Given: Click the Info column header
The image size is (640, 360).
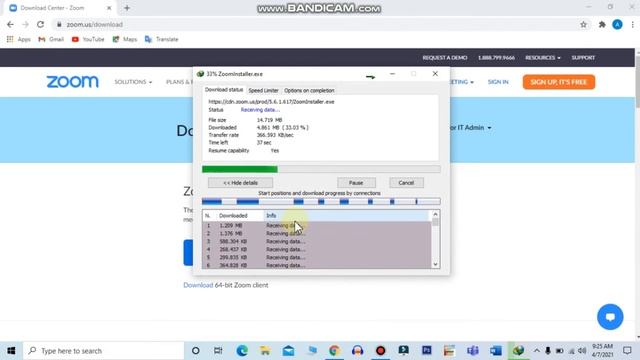Looking at the screenshot, I should (x=347, y=216).
